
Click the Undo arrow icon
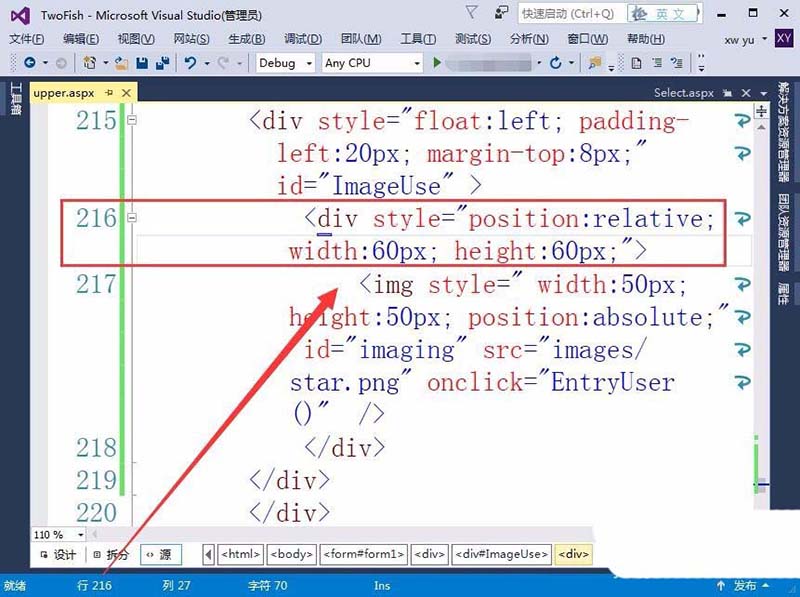pos(191,63)
